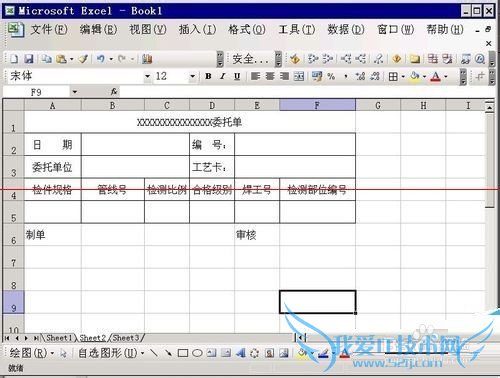Select the Rectangle drawing tool
The height and width of the screenshot is (378, 500).
tap(183, 353)
